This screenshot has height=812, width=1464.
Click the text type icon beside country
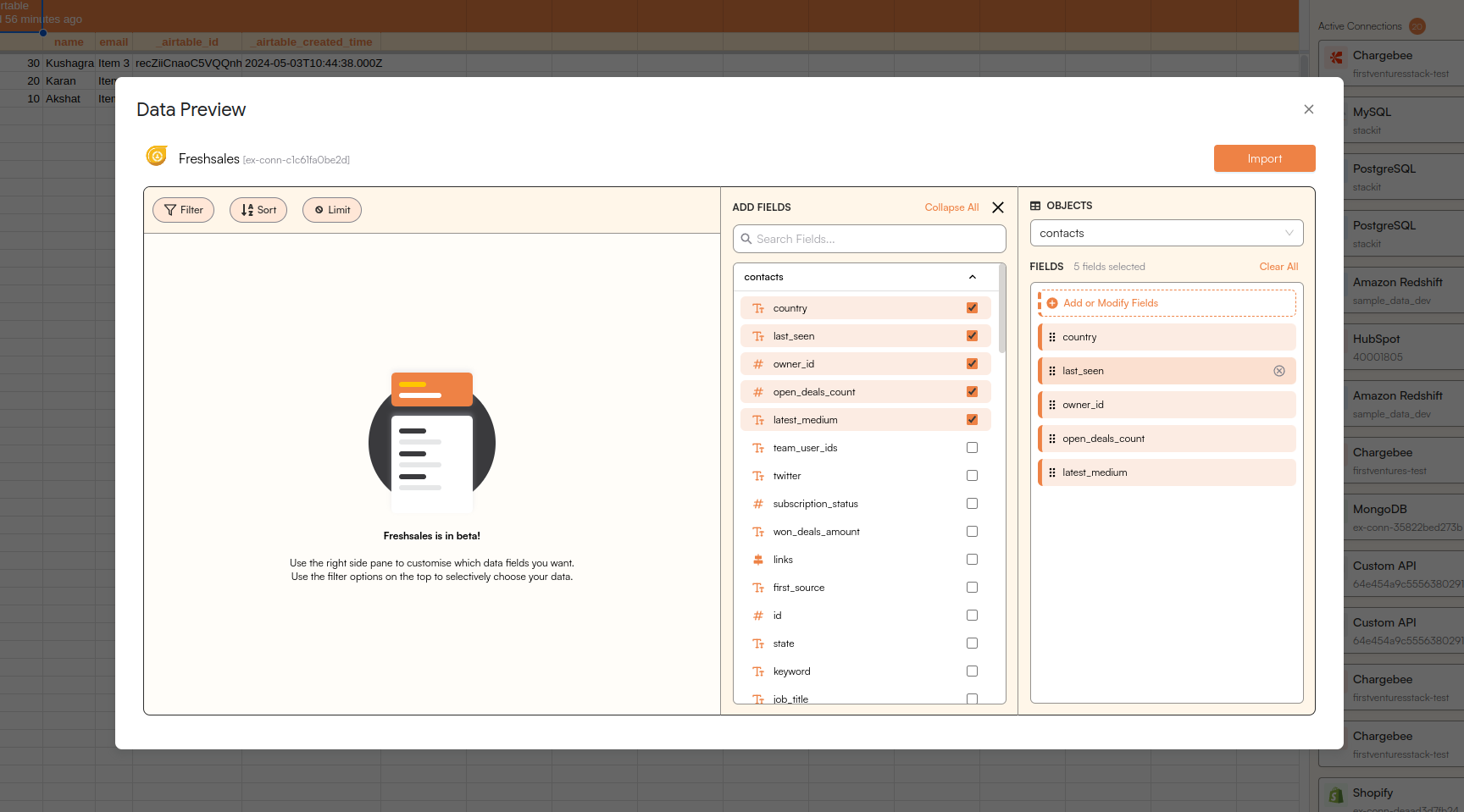[x=758, y=308]
